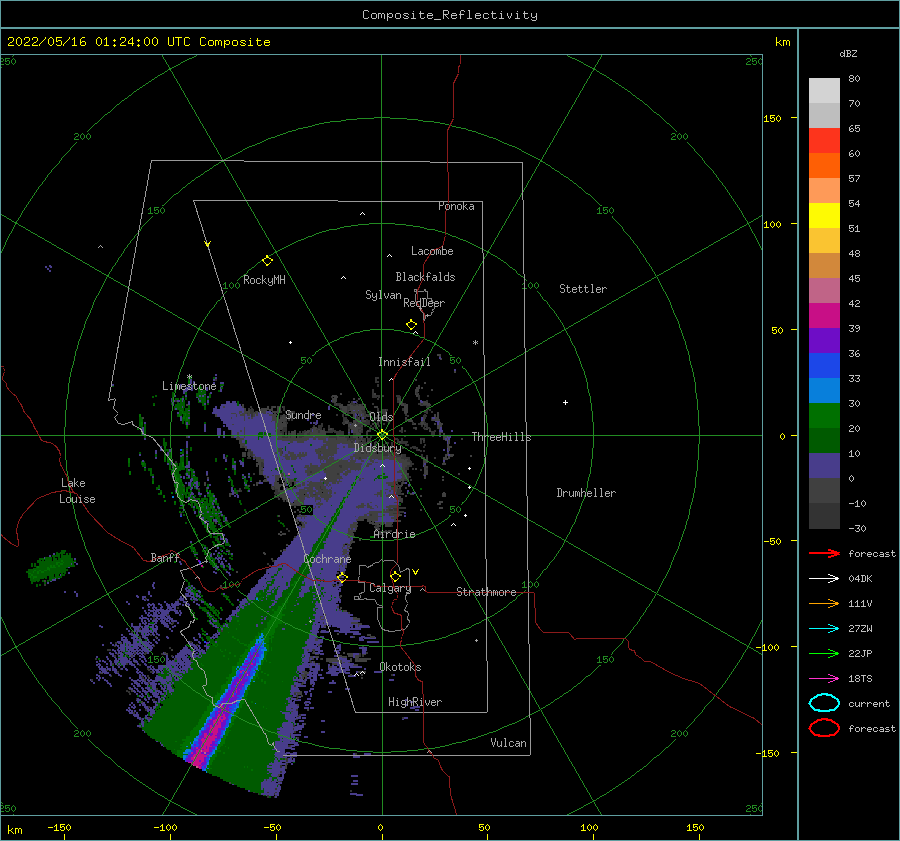
Task: Click the HighRiver town label
Action: [x=415, y=702]
